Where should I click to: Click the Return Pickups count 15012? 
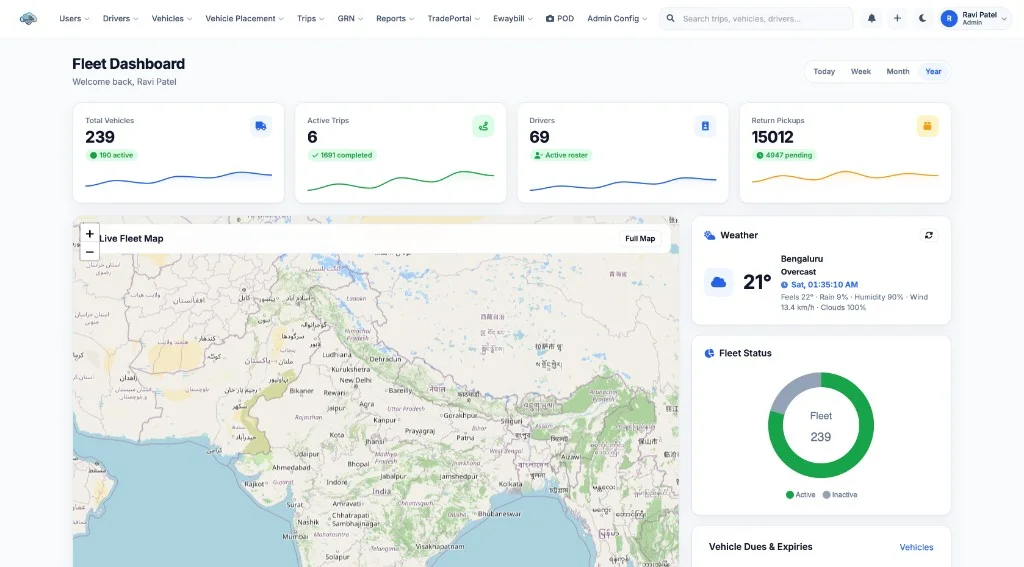click(x=773, y=137)
